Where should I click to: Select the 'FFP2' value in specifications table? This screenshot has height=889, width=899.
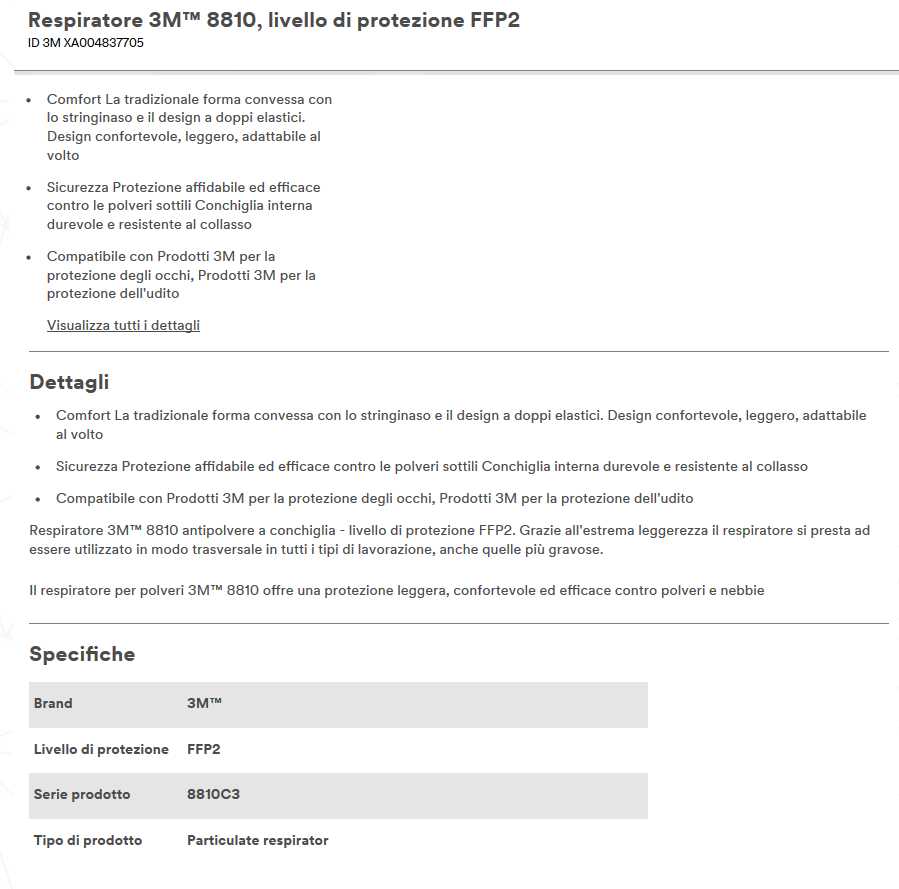(203, 749)
